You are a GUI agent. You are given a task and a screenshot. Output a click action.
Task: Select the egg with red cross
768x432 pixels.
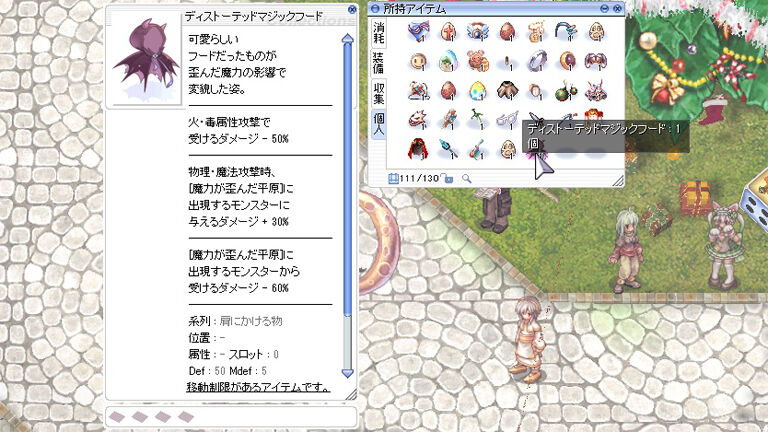pos(448,32)
